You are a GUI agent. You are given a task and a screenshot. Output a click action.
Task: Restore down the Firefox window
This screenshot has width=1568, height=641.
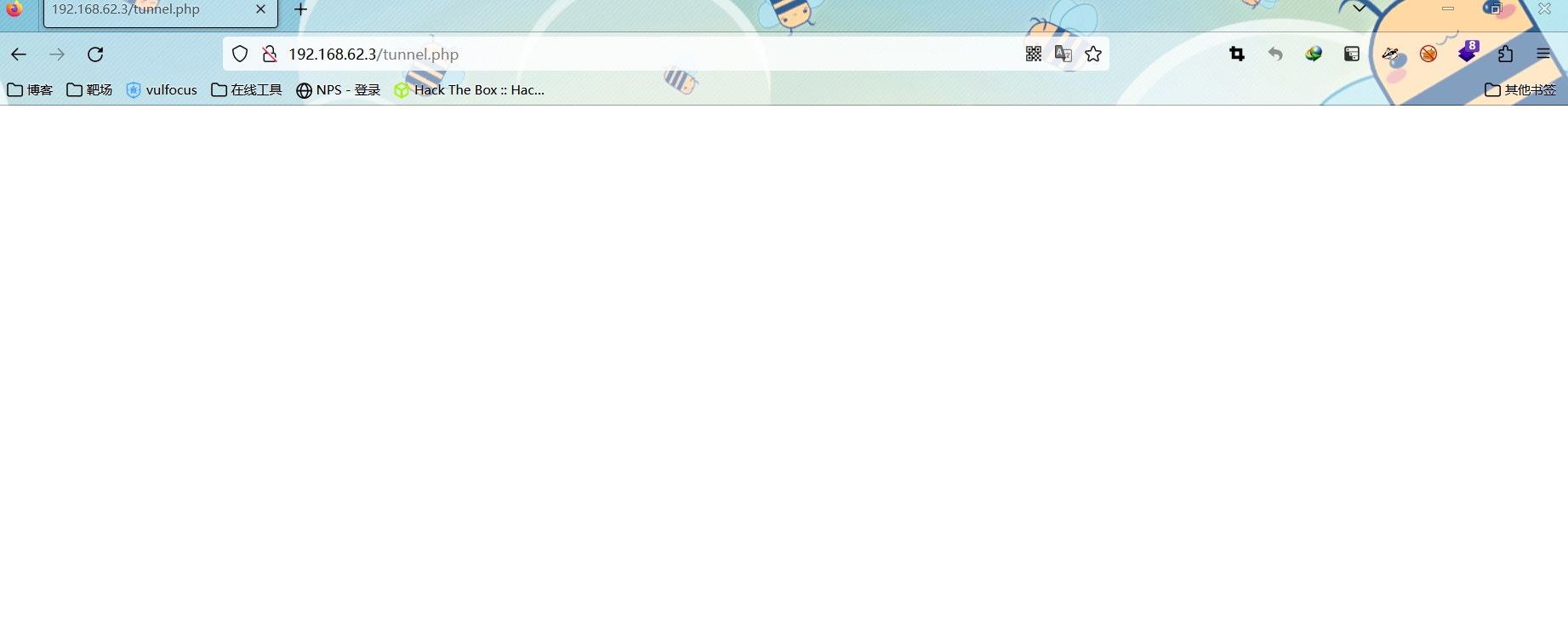click(1496, 9)
